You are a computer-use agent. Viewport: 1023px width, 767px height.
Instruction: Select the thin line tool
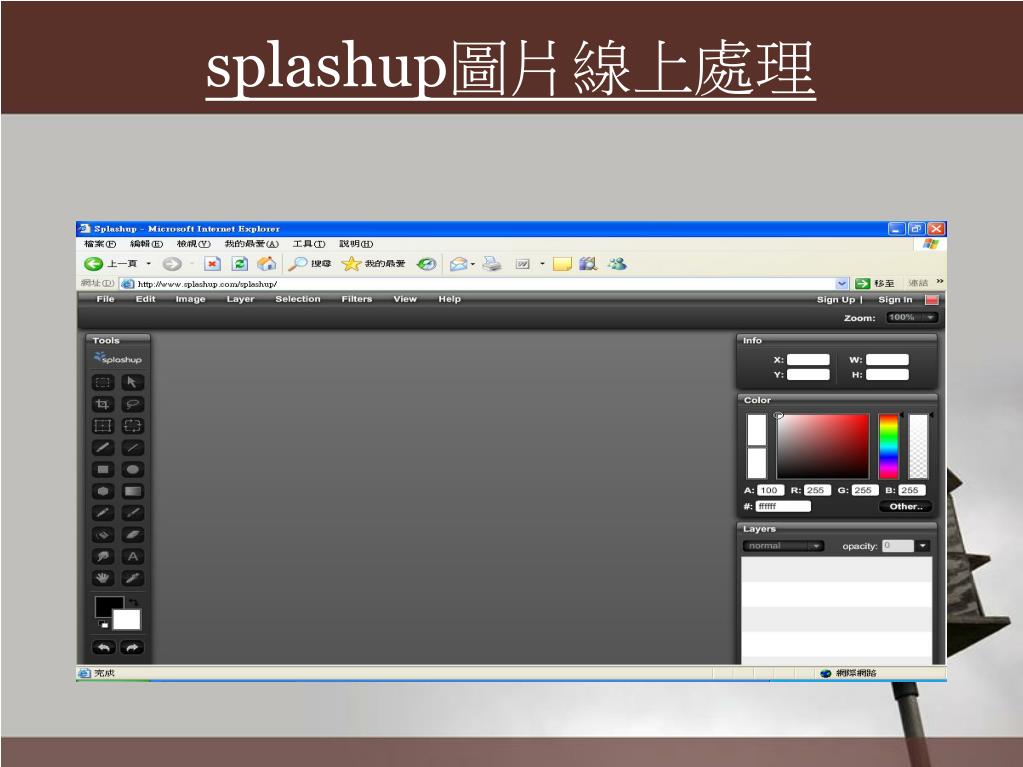pyautogui.click(x=132, y=447)
